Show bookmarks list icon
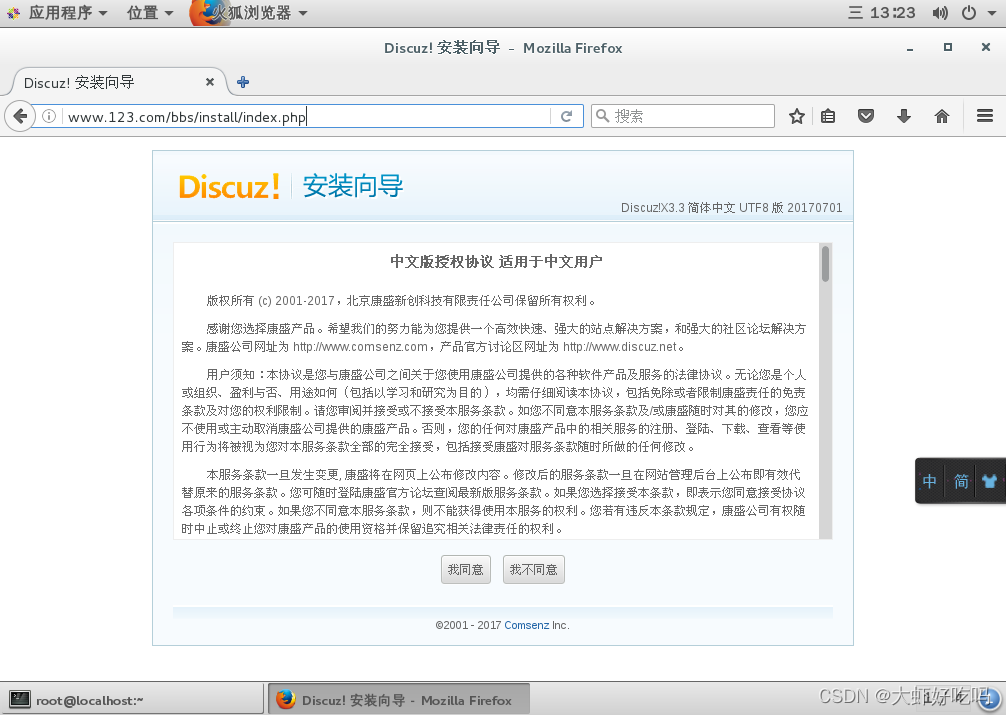1006x715 pixels. point(828,116)
